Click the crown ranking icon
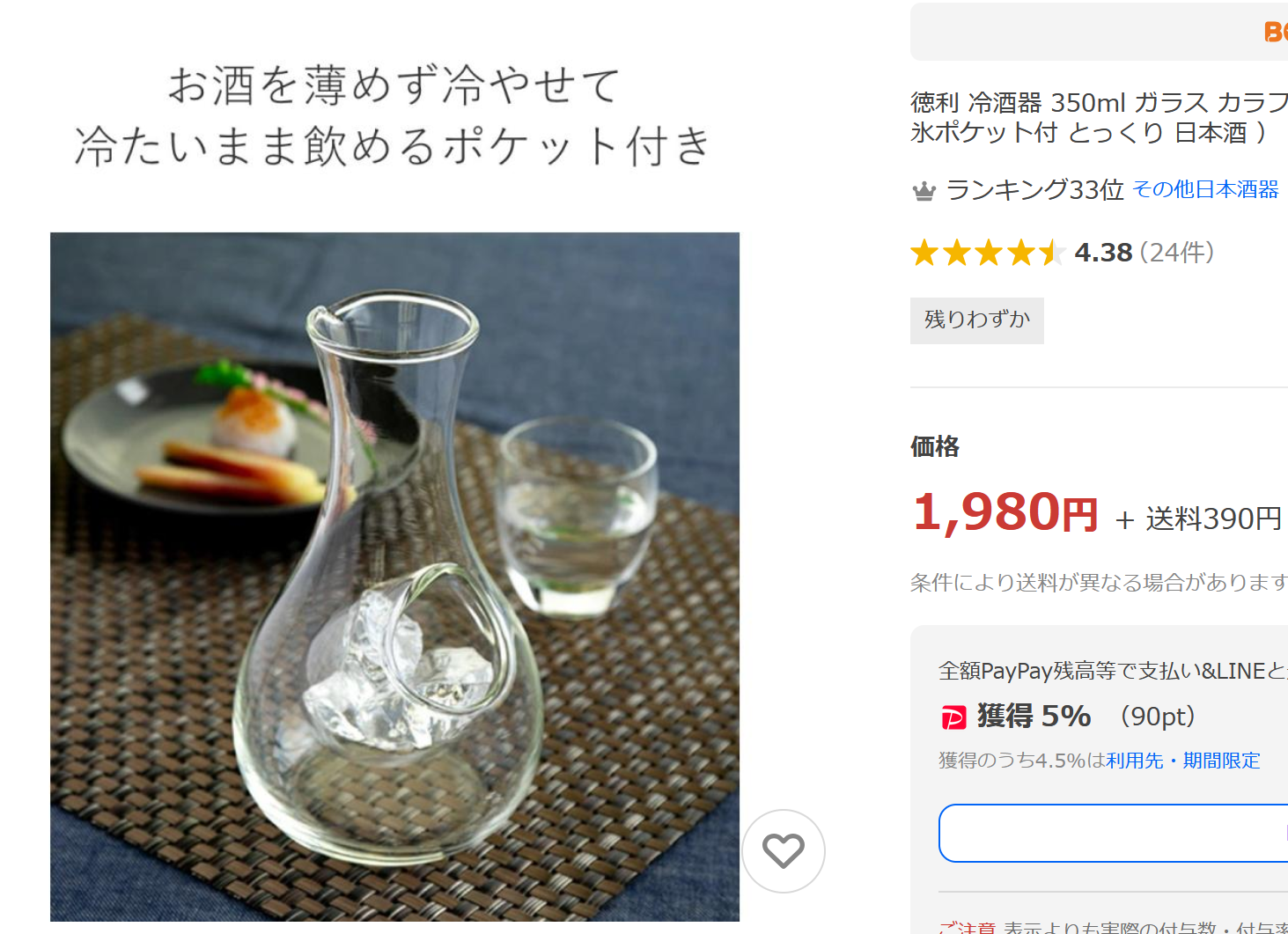The height and width of the screenshot is (934, 1288). coord(924,190)
